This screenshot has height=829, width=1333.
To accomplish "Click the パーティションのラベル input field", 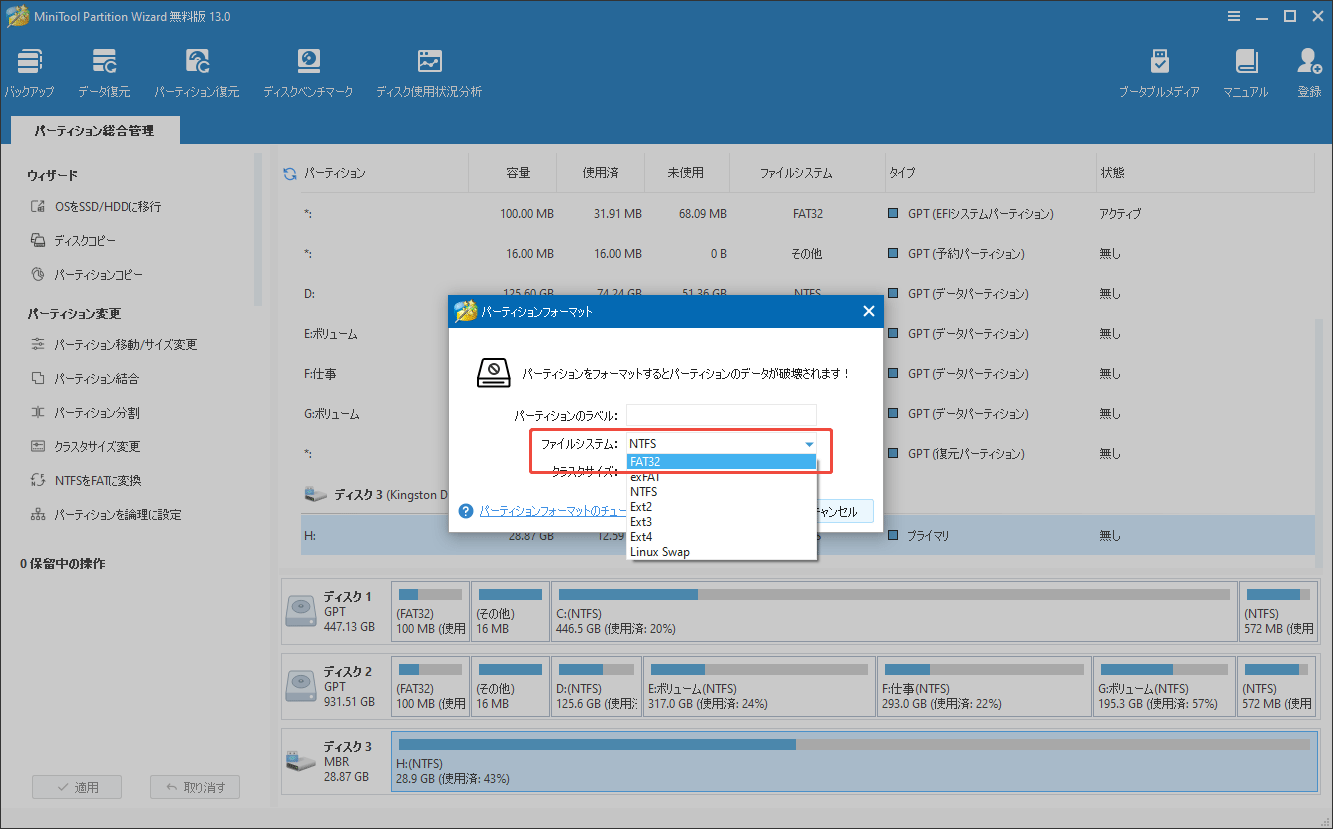I will click(x=721, y=415).
